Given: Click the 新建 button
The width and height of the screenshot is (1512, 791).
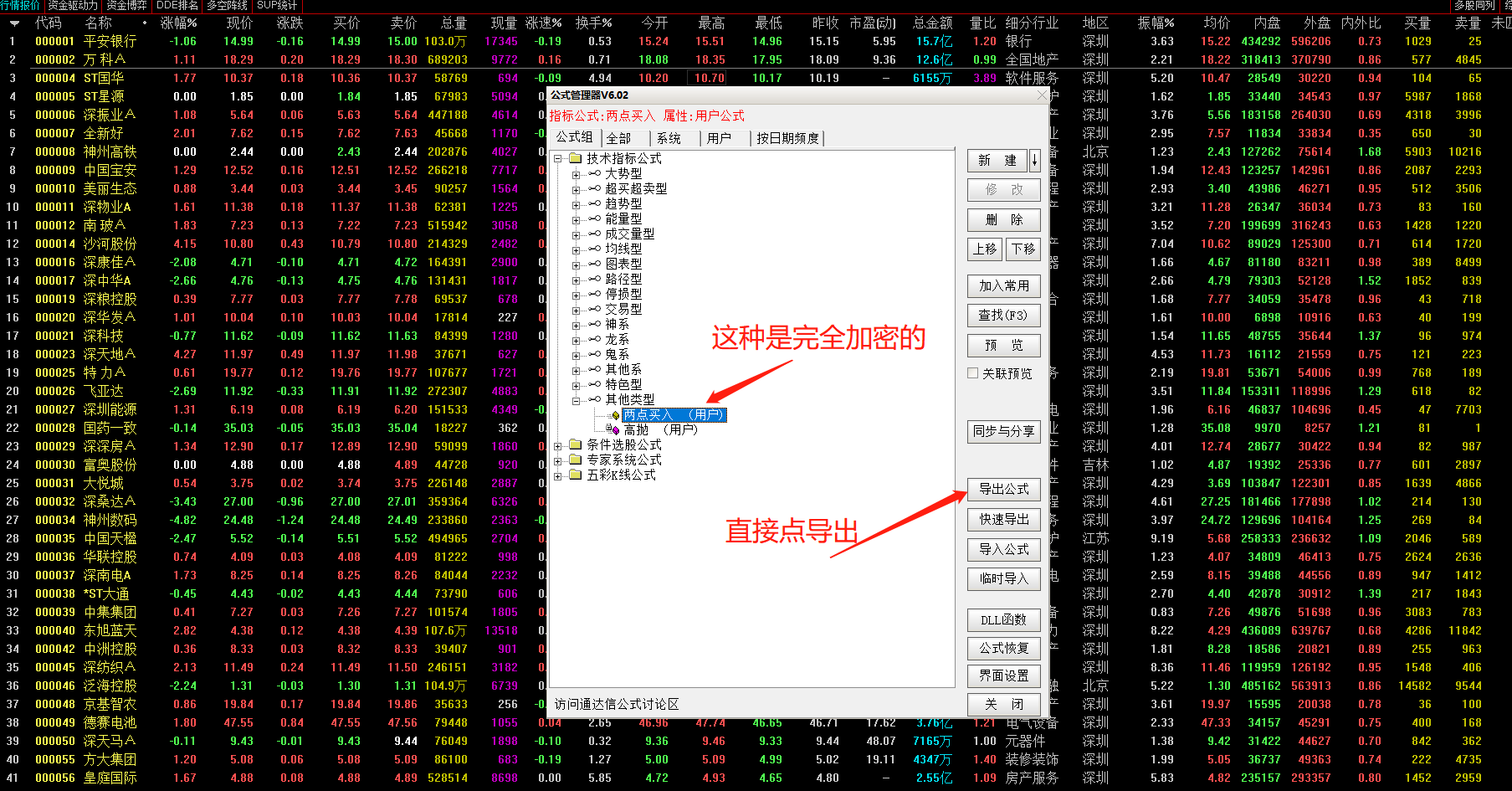Looking at the screenshot, I should [997, 160].
